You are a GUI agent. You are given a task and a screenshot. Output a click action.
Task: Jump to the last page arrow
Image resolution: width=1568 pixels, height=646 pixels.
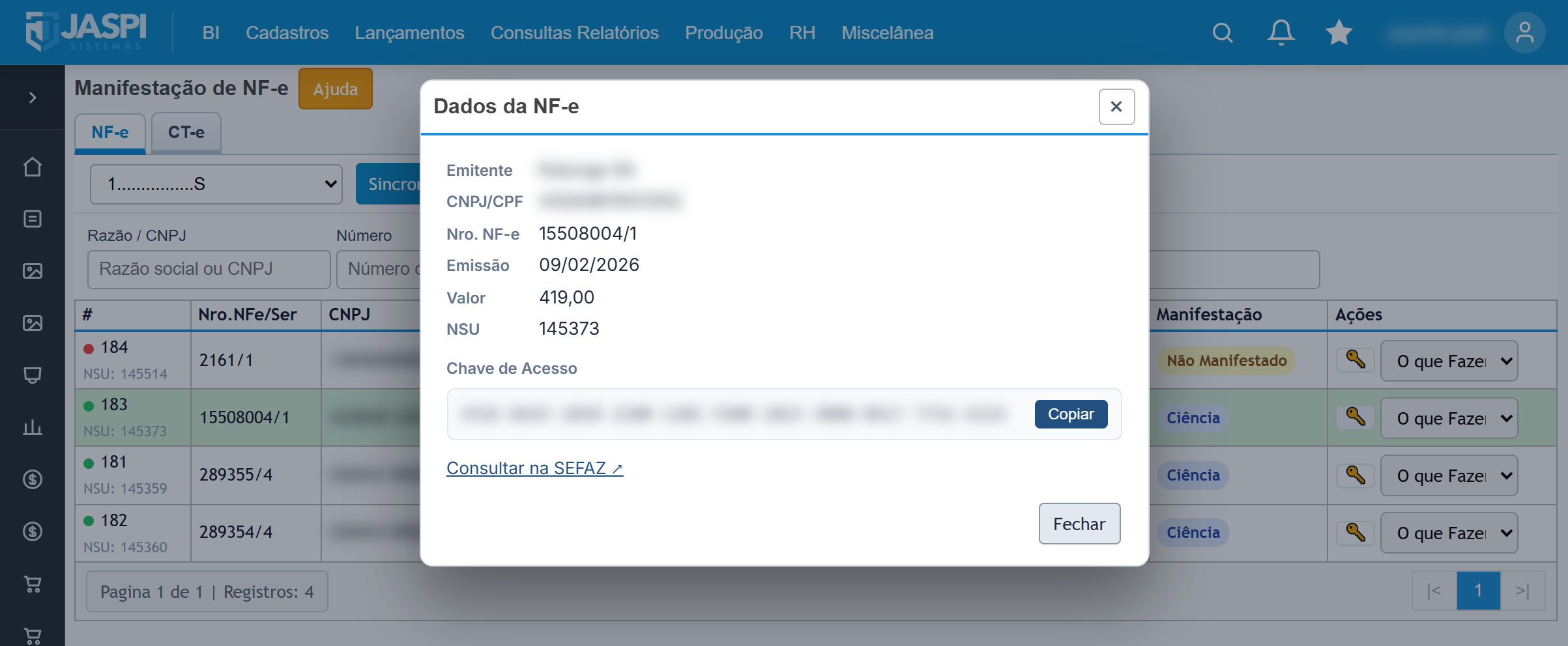1522,591
